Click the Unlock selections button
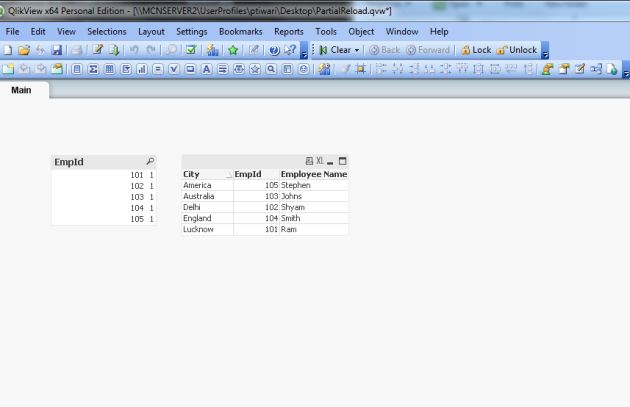Viewport: 630px width, 407px height. click(x=517, y=50)
